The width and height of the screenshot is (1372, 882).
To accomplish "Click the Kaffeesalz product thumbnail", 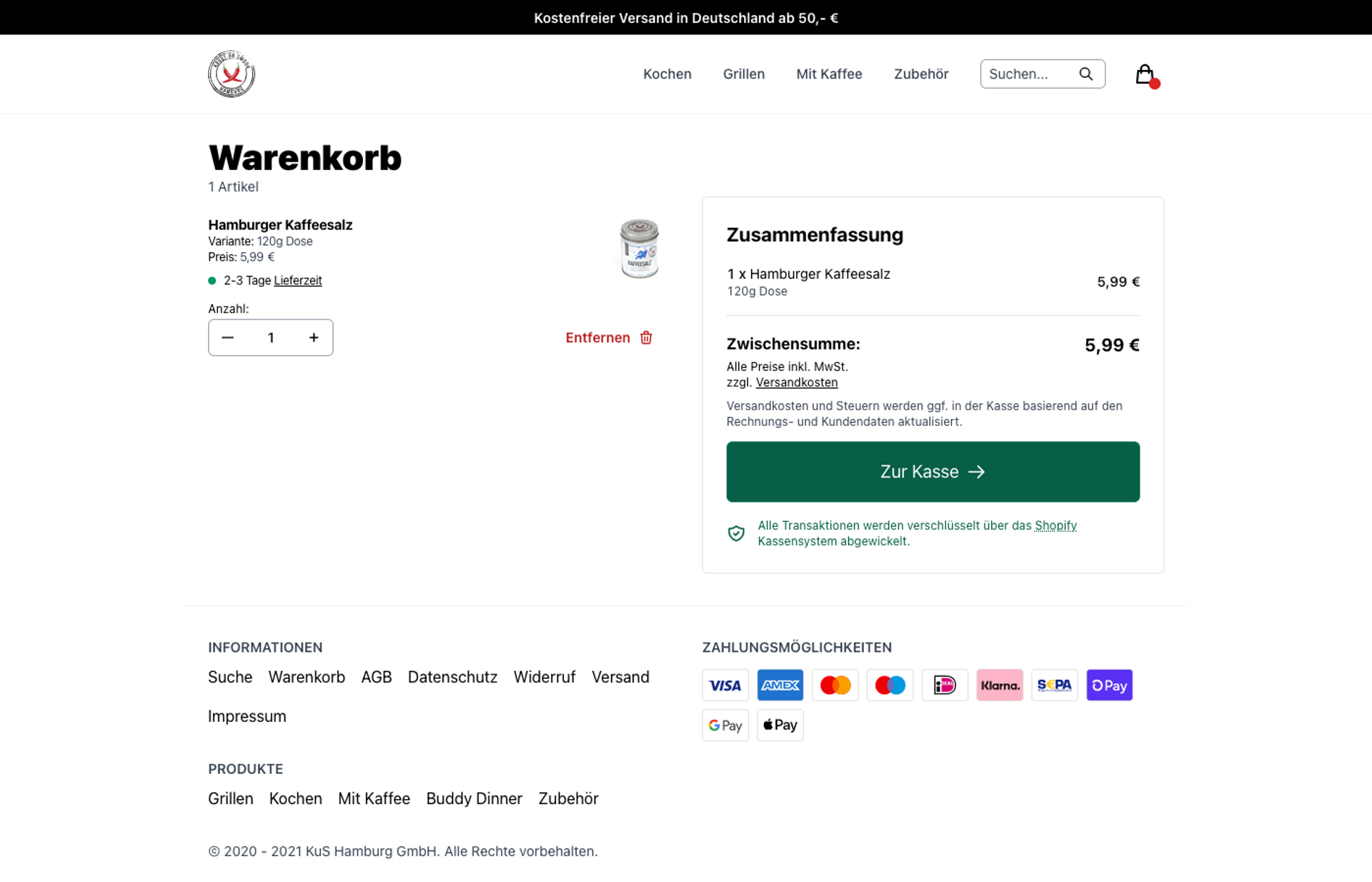I will 639,248.
